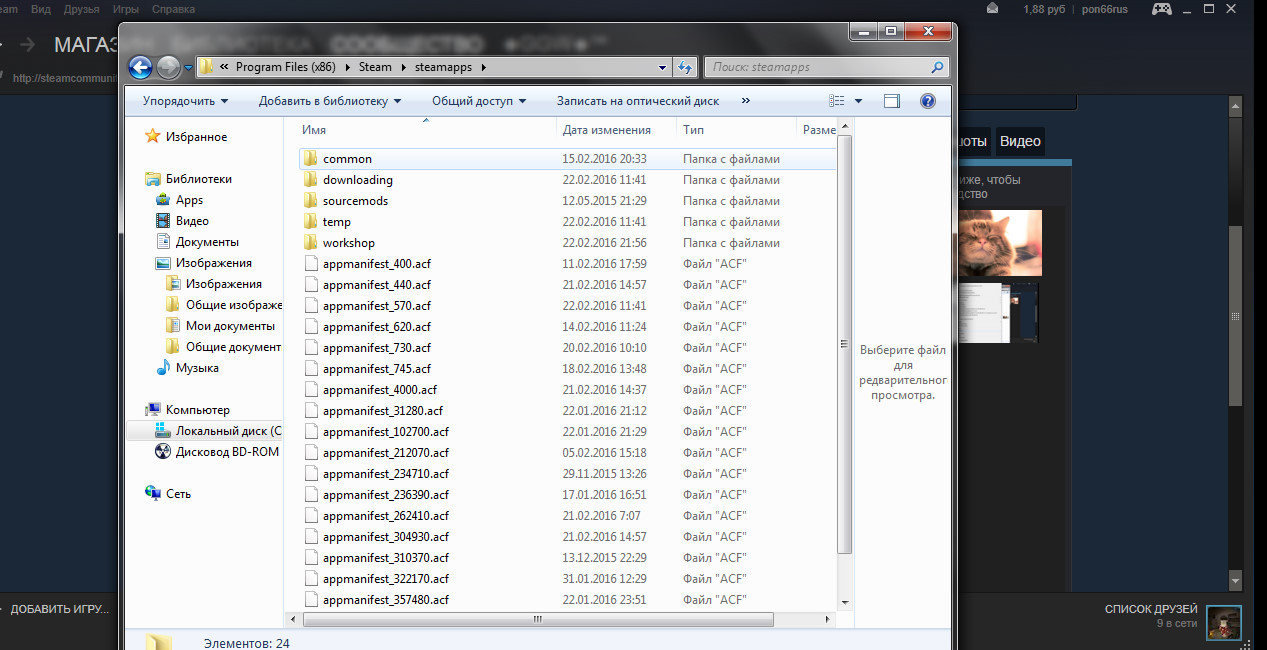Viewport: 1267px width, 650px height.
Task: Select the common folder icon
Action: pyautogui.click(x=310, y=159)
